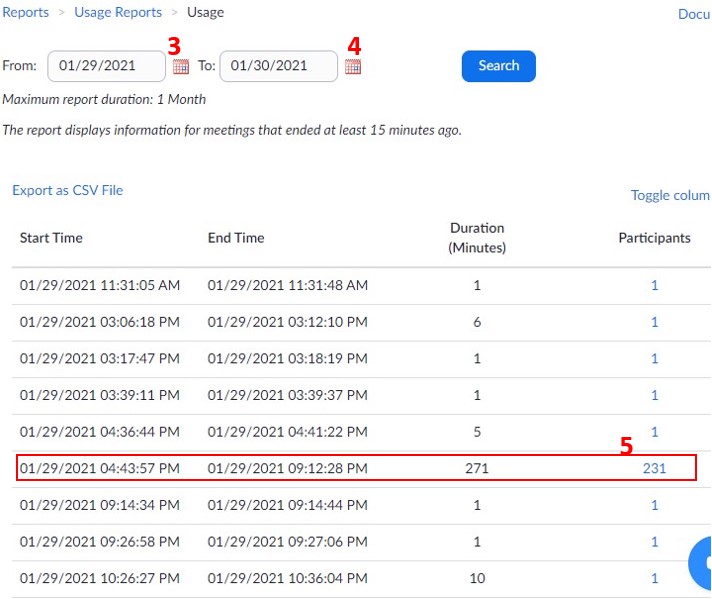Click the Duration (Minutes) column header

[x=477, y=237]
